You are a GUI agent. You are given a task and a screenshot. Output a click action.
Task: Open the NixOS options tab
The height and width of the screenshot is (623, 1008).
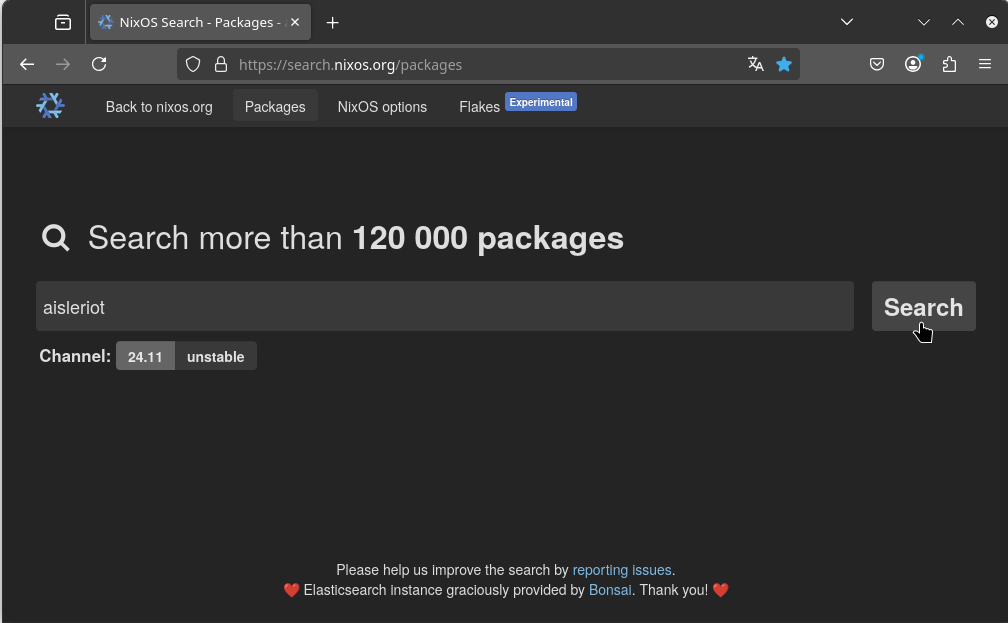(382, 107)
